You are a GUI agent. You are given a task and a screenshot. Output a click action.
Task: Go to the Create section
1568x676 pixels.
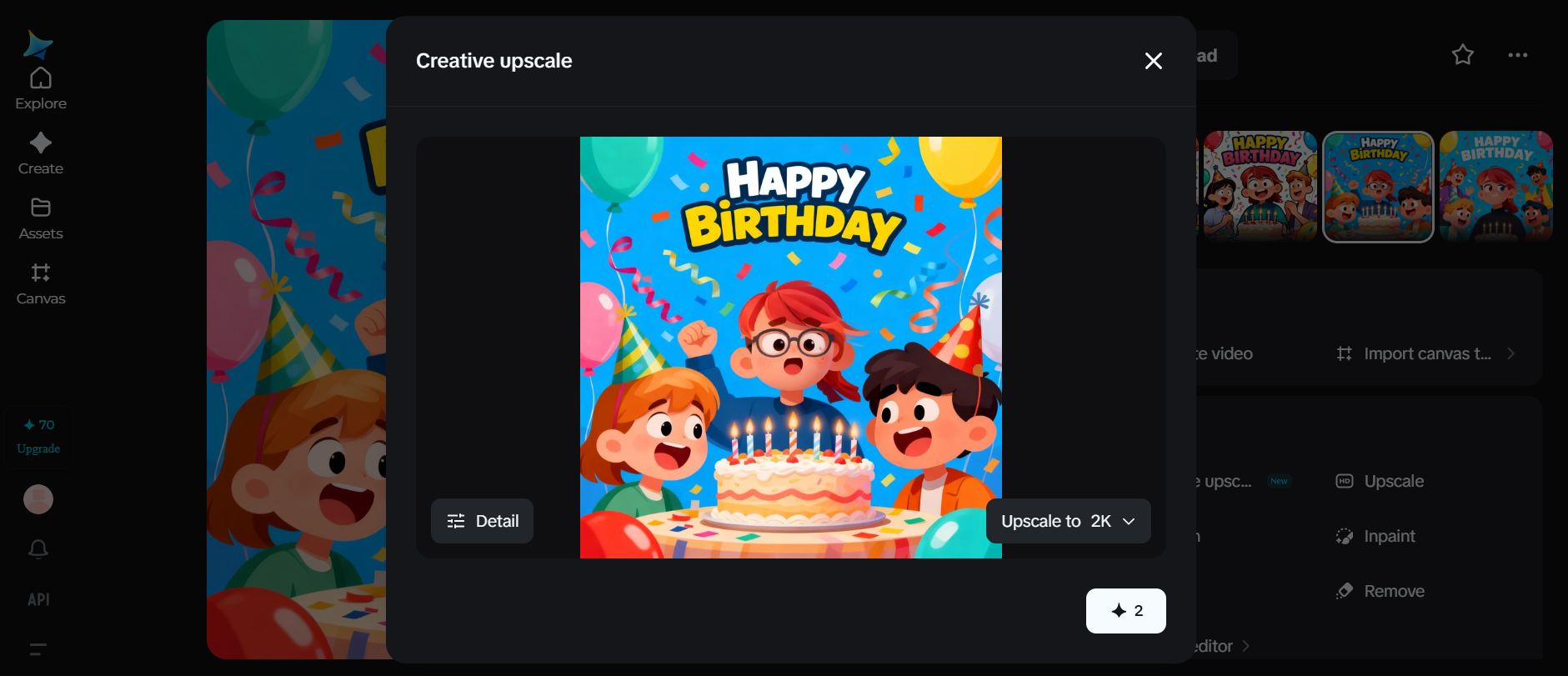(x=40, y=153)
